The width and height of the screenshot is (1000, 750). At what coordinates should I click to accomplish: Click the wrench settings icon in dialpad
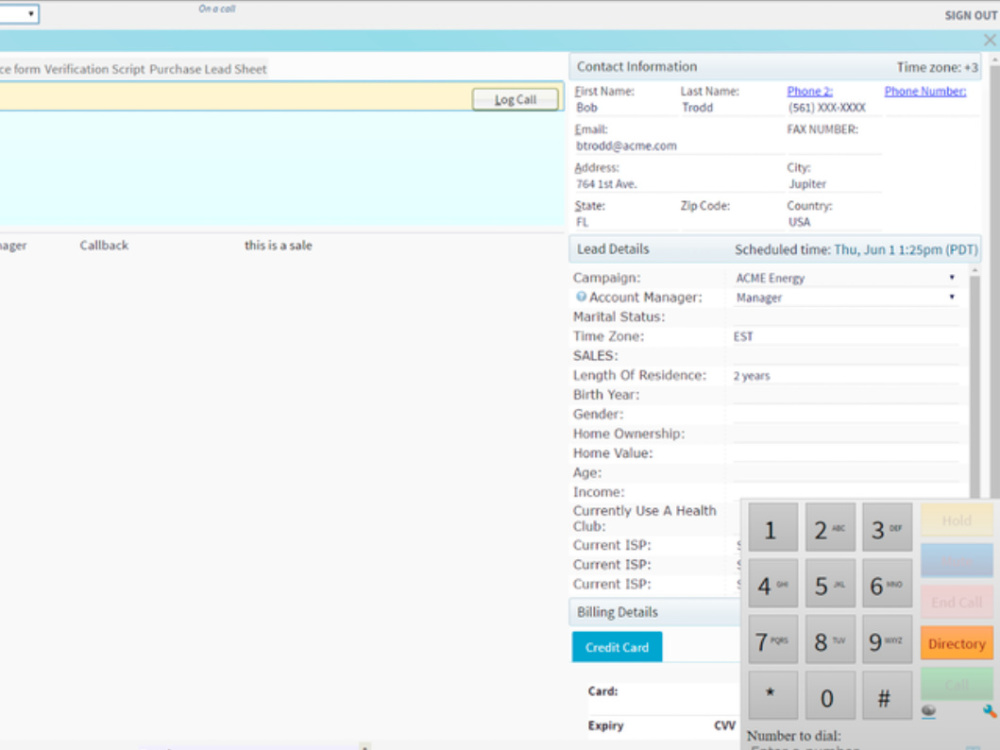(x=989, y=711)
